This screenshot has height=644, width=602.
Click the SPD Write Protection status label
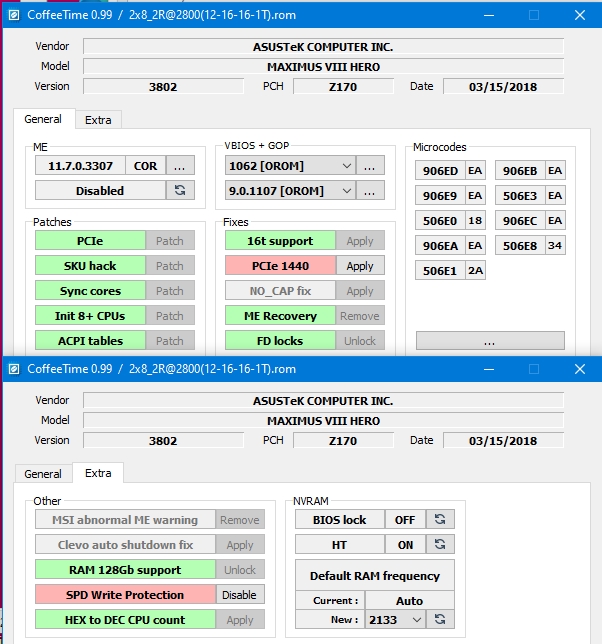(125, 595)
